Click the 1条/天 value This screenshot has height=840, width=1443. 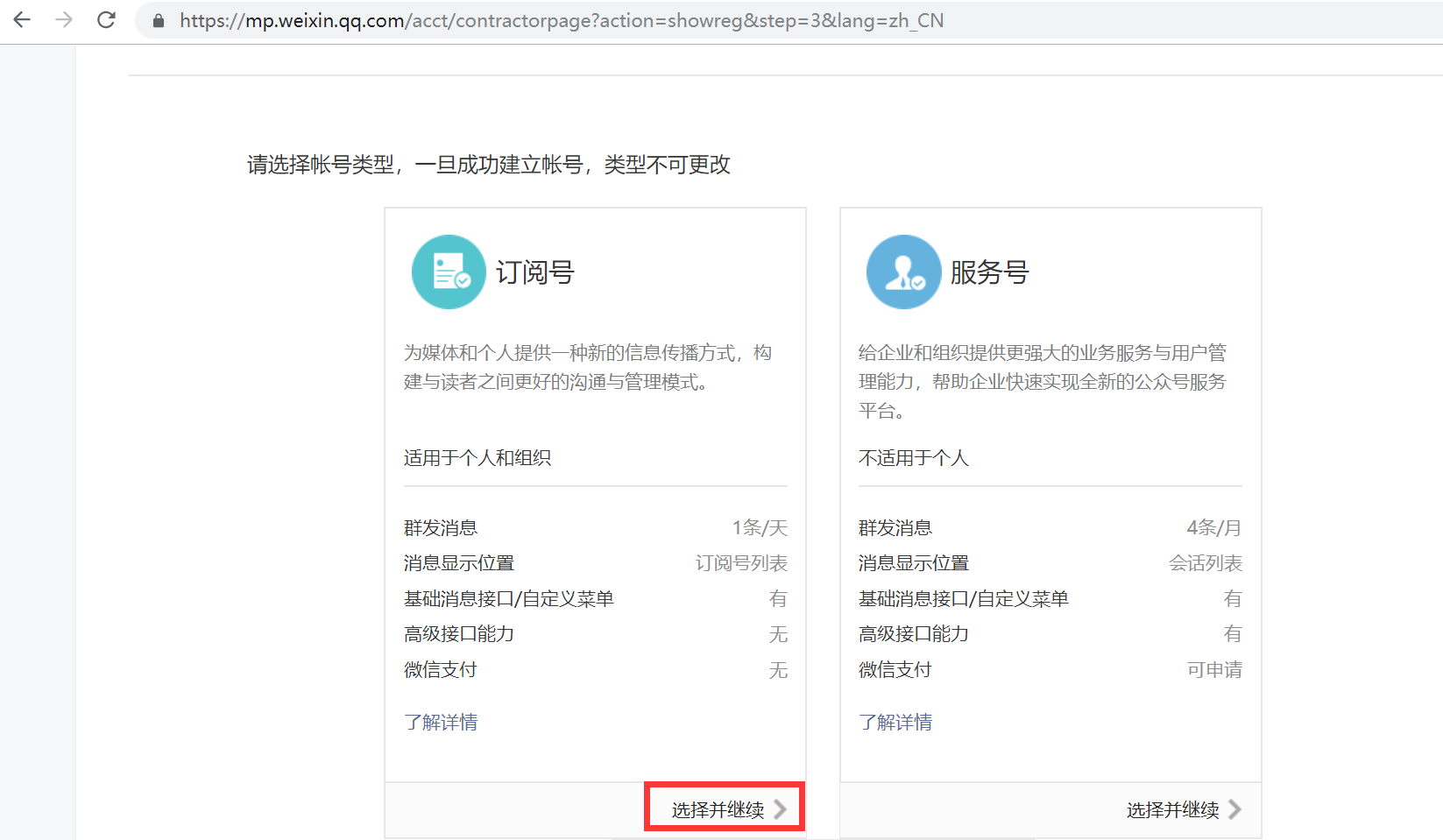point(760,528)
